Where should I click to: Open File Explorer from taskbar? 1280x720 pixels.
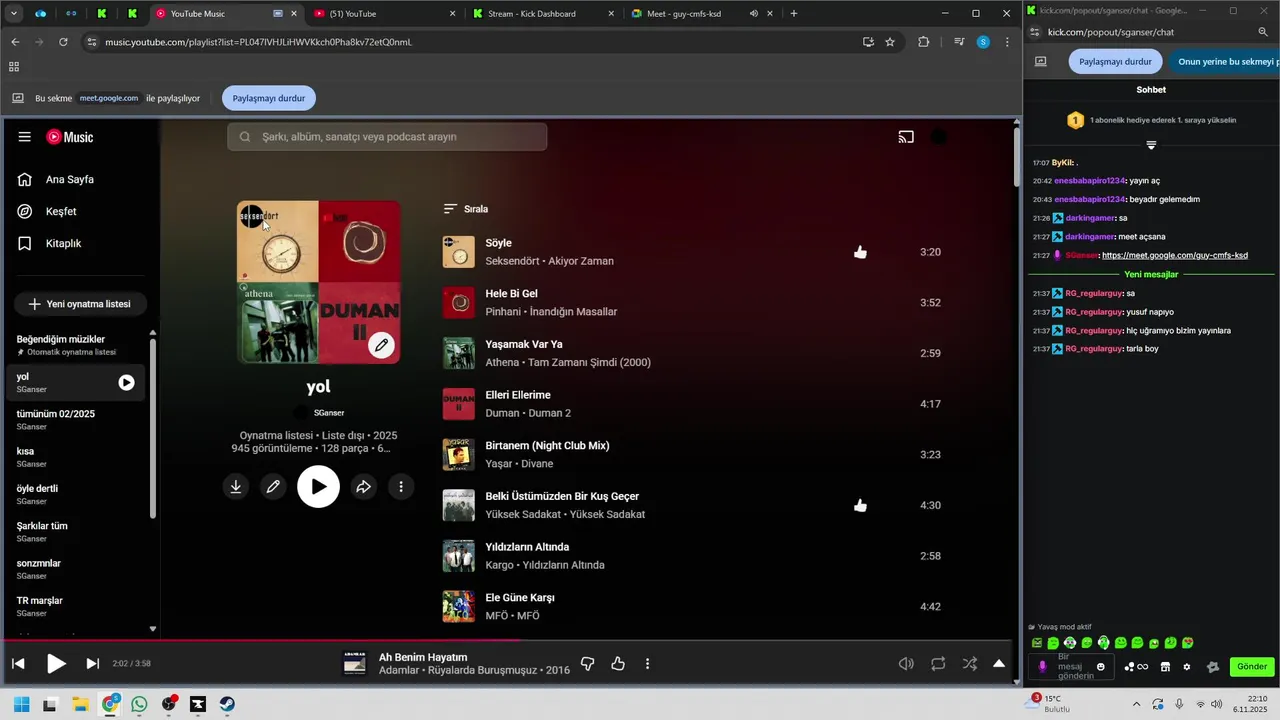point(80,704)
